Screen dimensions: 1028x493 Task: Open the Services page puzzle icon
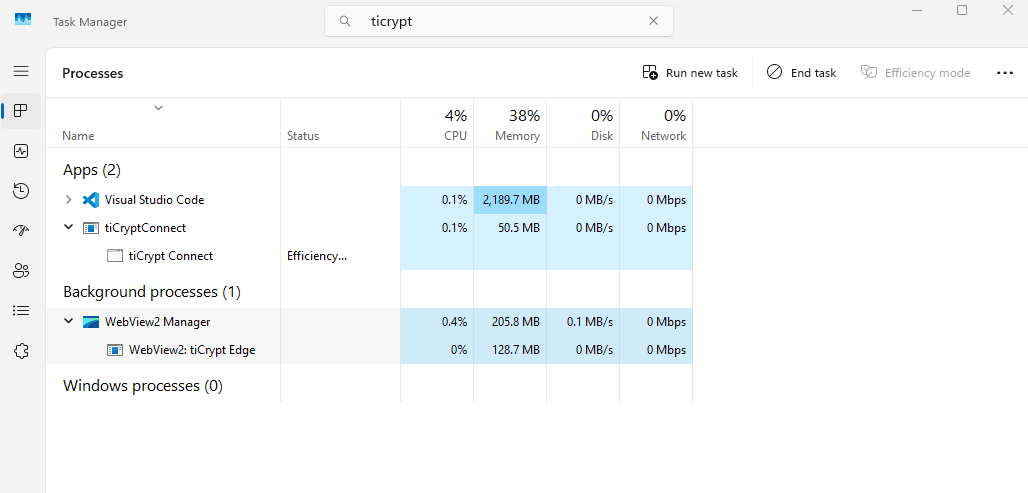coord(21,351)
